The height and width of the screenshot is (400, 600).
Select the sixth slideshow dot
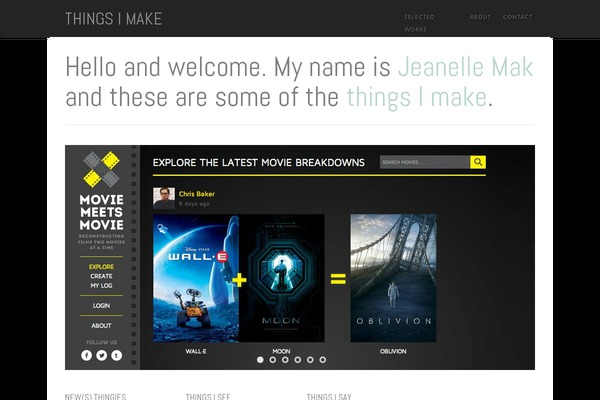[x=323, y=360]
